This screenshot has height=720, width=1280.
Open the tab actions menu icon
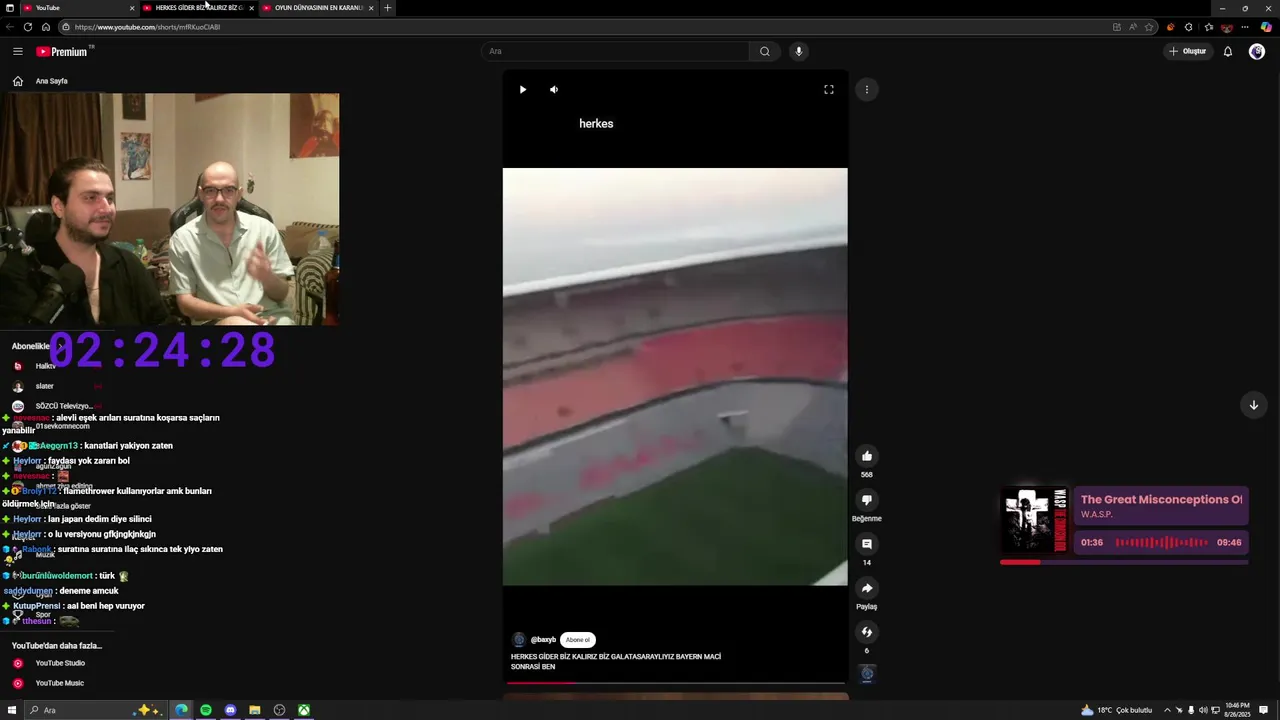click(9, 8)
